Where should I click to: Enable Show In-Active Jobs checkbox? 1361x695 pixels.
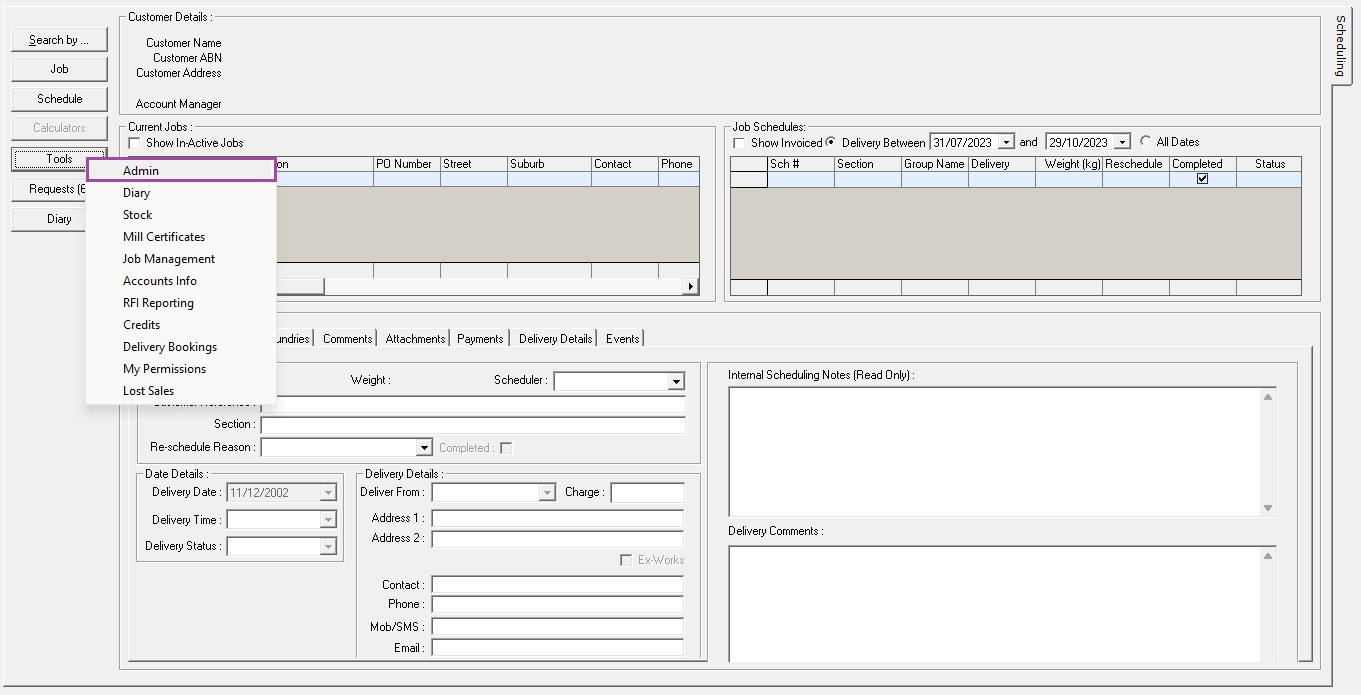pyautogui.click(x=134, y=143)
